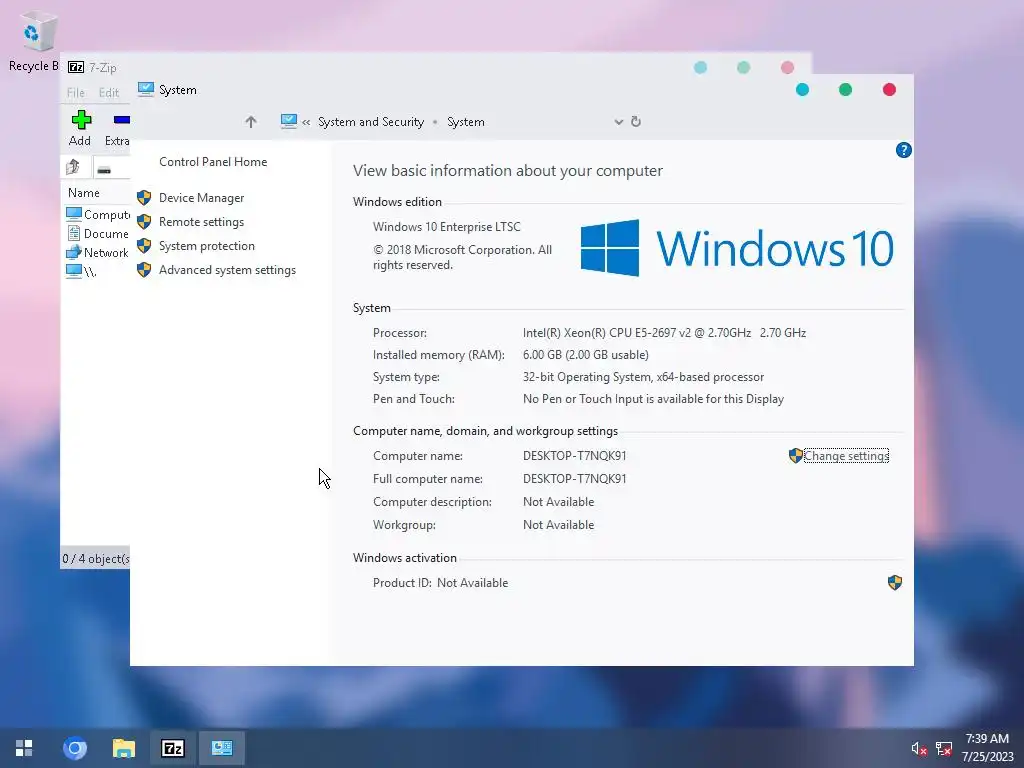Click the red circle button on System window
This screenshot has width=1024, height=768.
pyautogui.click(x=889, y=90)
